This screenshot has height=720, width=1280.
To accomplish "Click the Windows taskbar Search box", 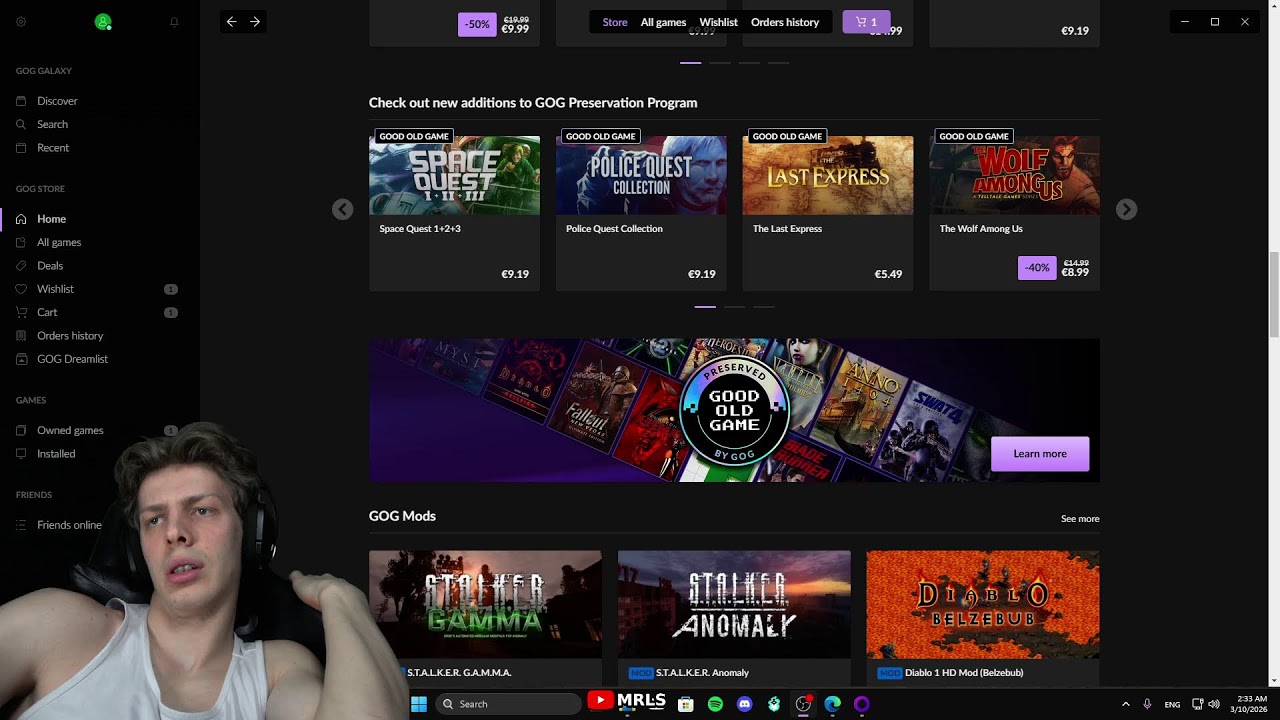I will (x=508, y=704).
